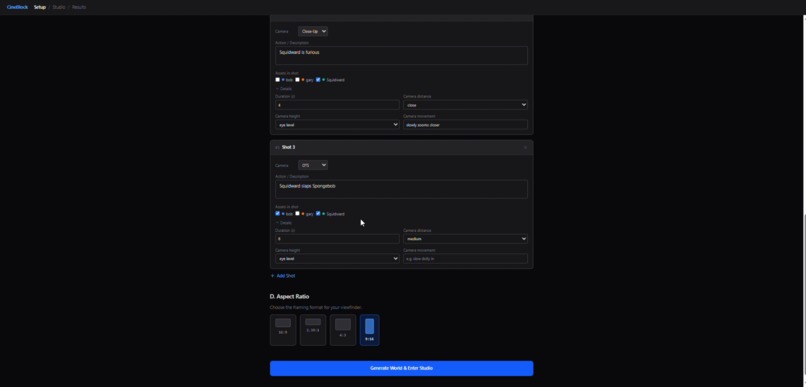Click the Add Shot link
806x387 pixels.
(283, 276)
